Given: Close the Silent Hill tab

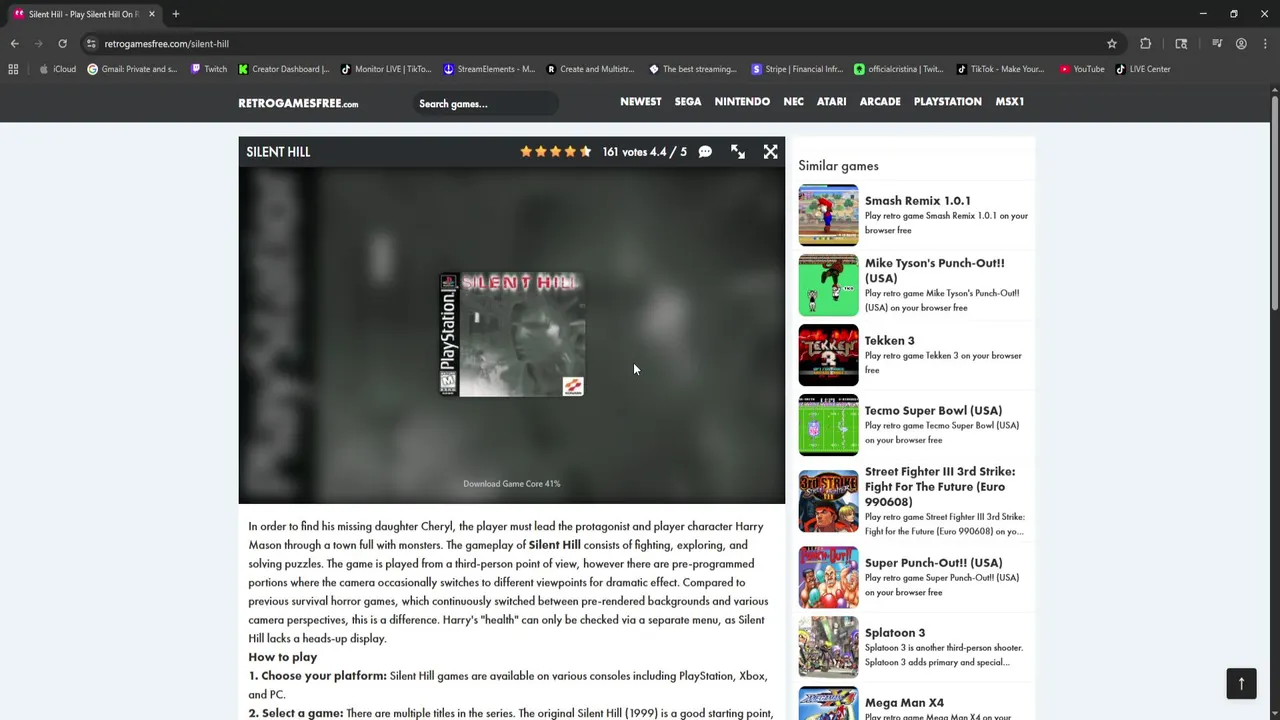Looking at the screenshot, I should point(152,14).
